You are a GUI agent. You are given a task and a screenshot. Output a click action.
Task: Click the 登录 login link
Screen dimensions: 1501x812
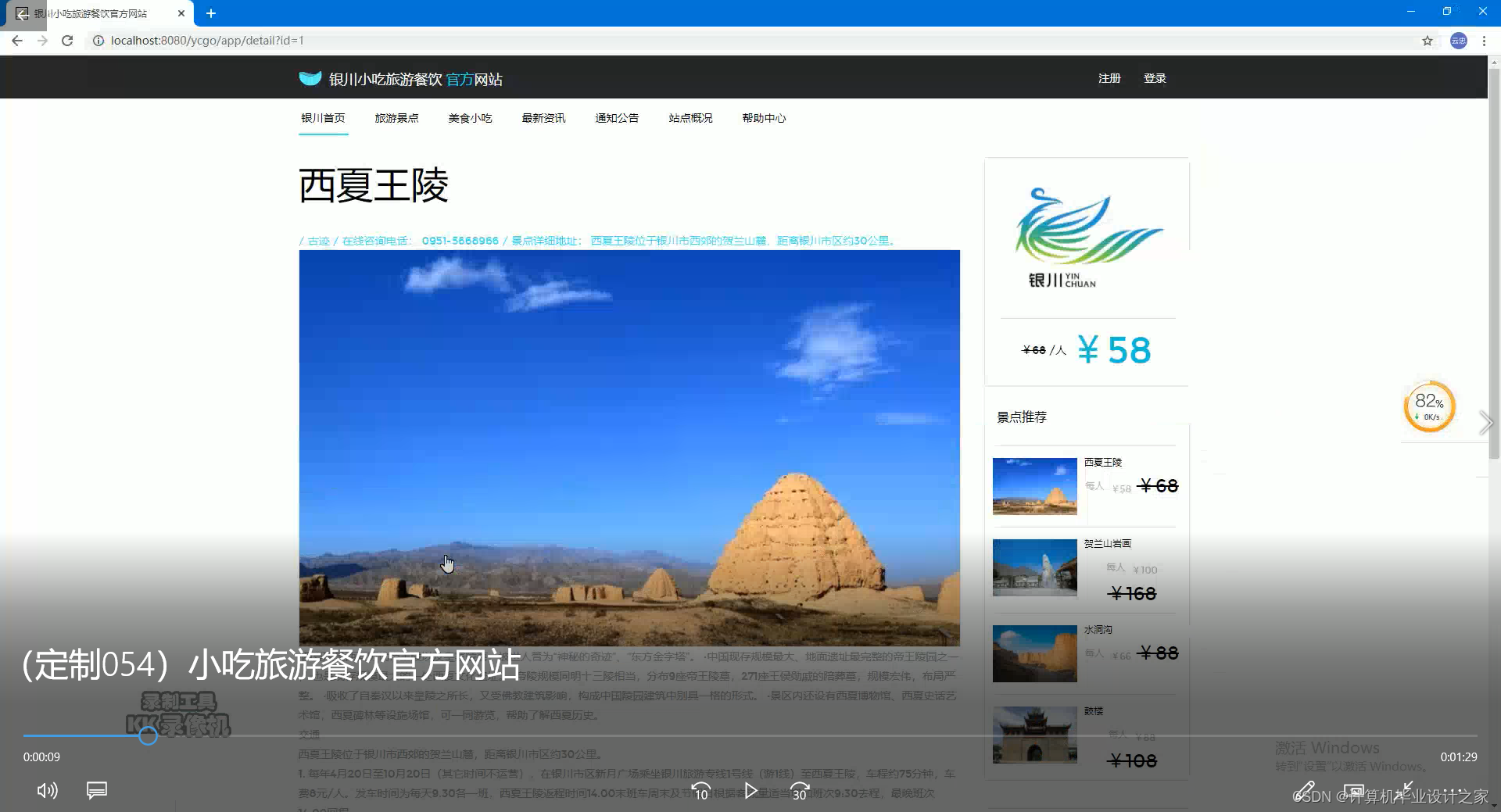point(1155,78)
